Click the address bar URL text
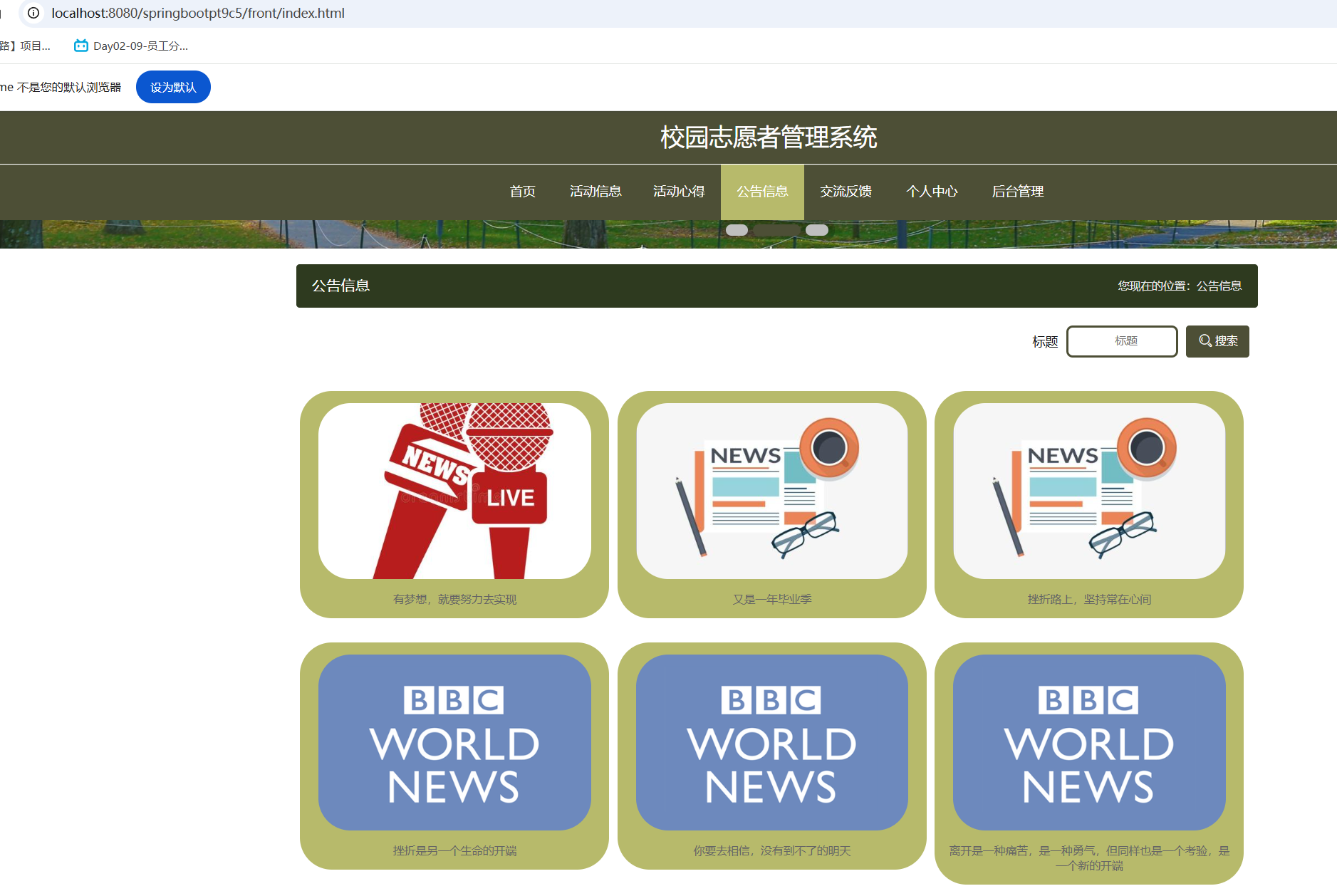This screenshot has height=896, width=1337. (x=198, y=13)
